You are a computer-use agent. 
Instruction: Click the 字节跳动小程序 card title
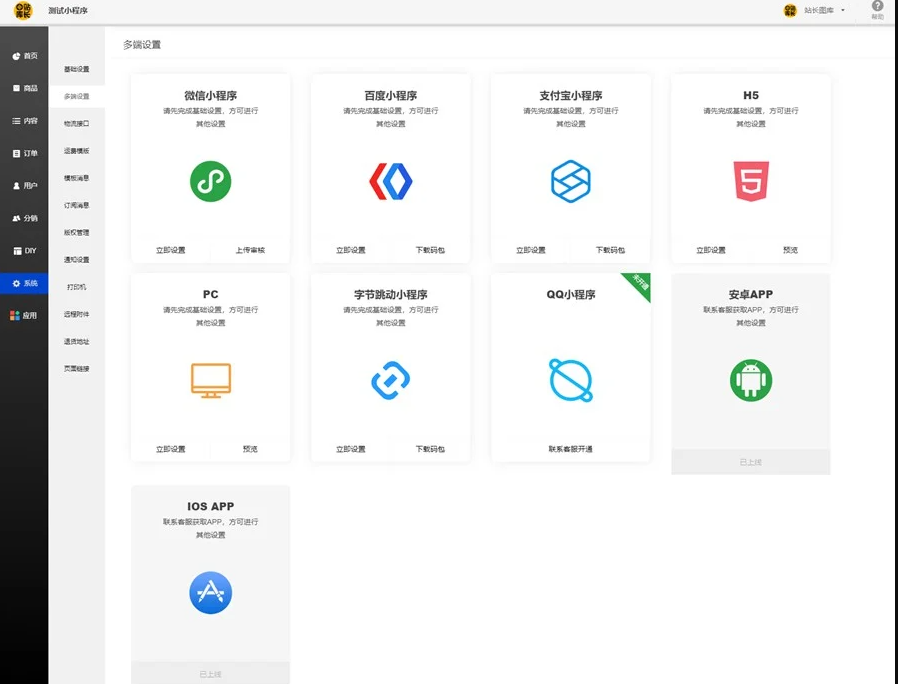[x=391, y=294]
